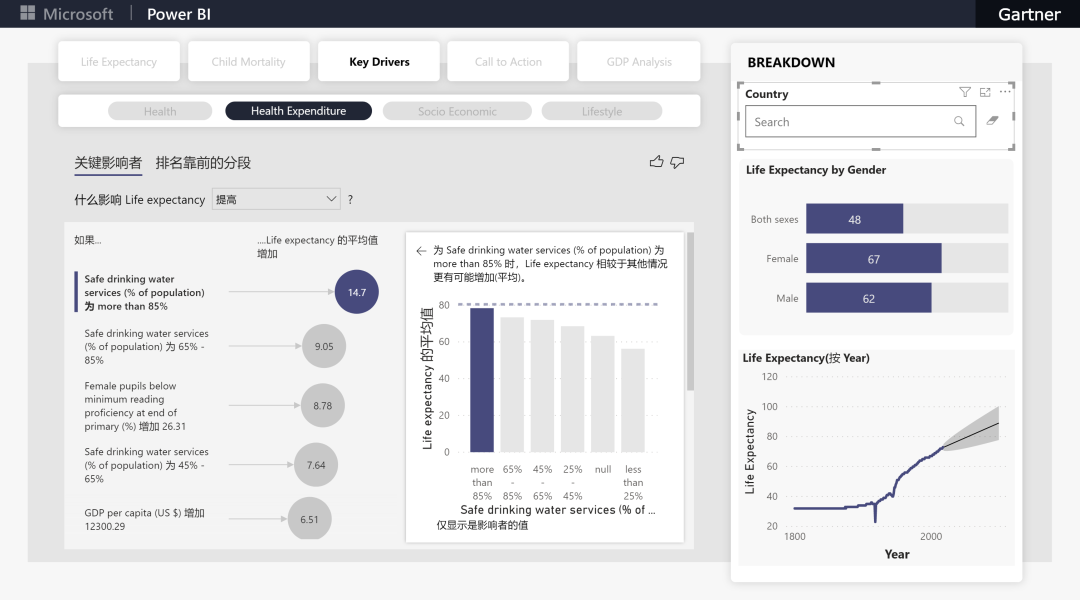Viewport: 1080px width, 600px height.
Task: Open more options ellipsis on Country slicer
Action: click(x=1005, y=92)
